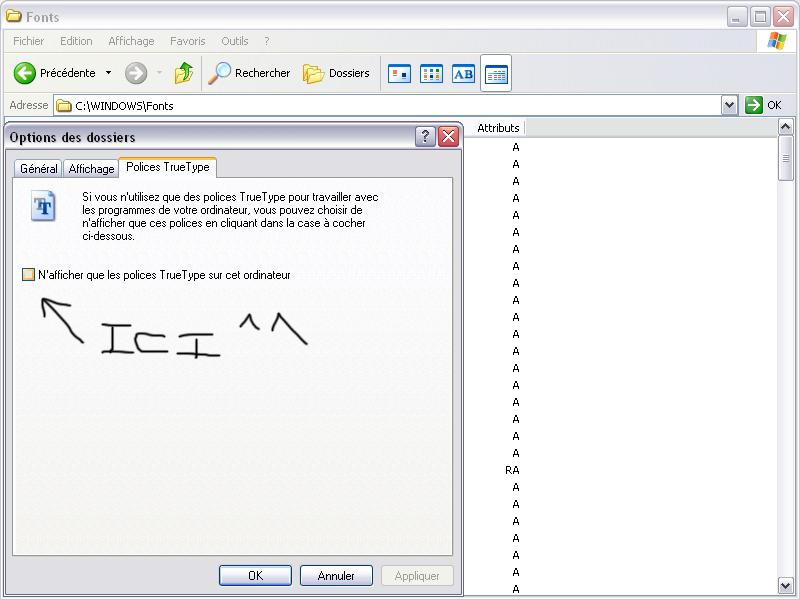Enable showing only TrueType fonts checkbox

tap(29, 275)
